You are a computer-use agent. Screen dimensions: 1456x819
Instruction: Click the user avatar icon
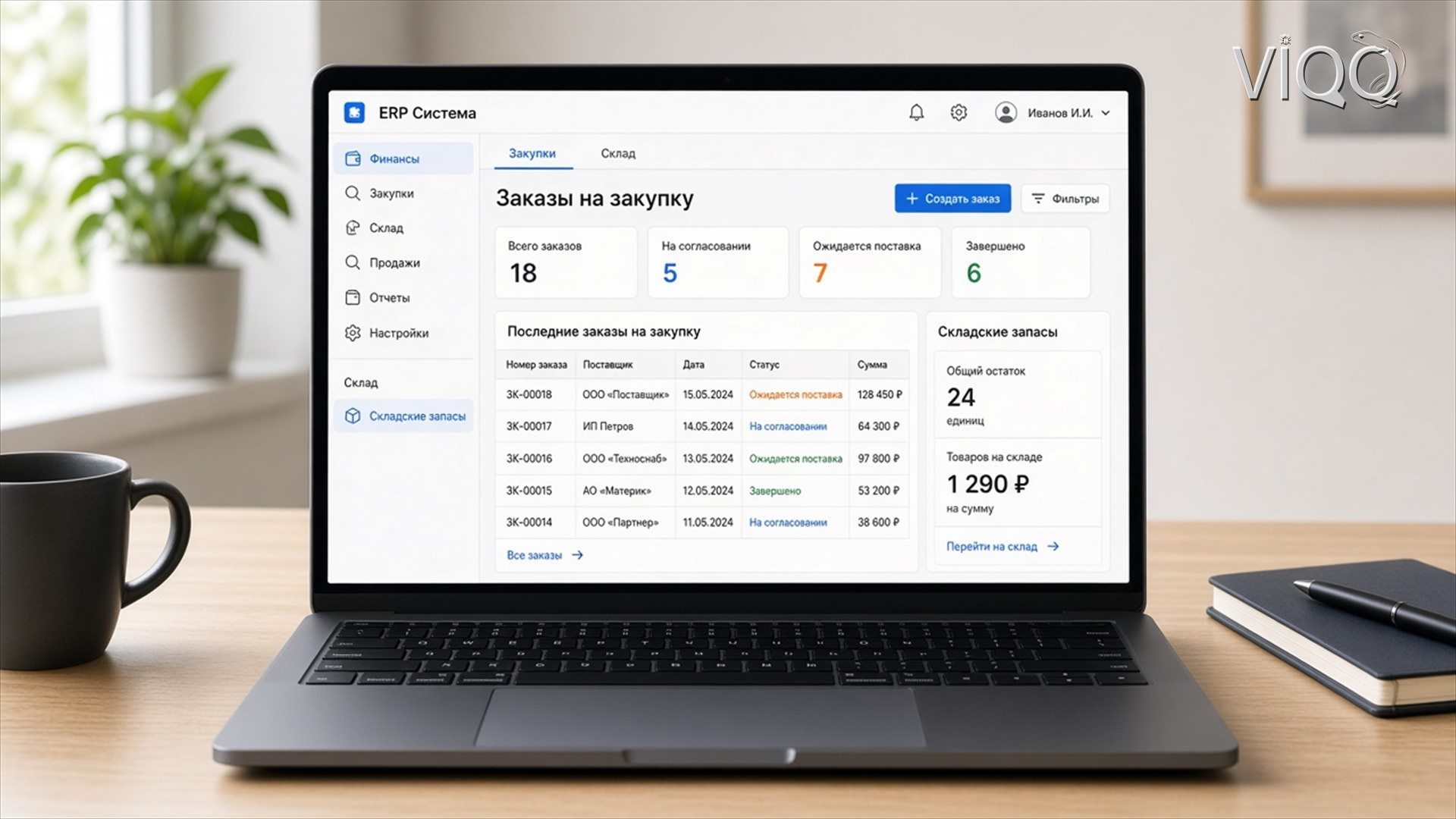[x=1006, y=113]
